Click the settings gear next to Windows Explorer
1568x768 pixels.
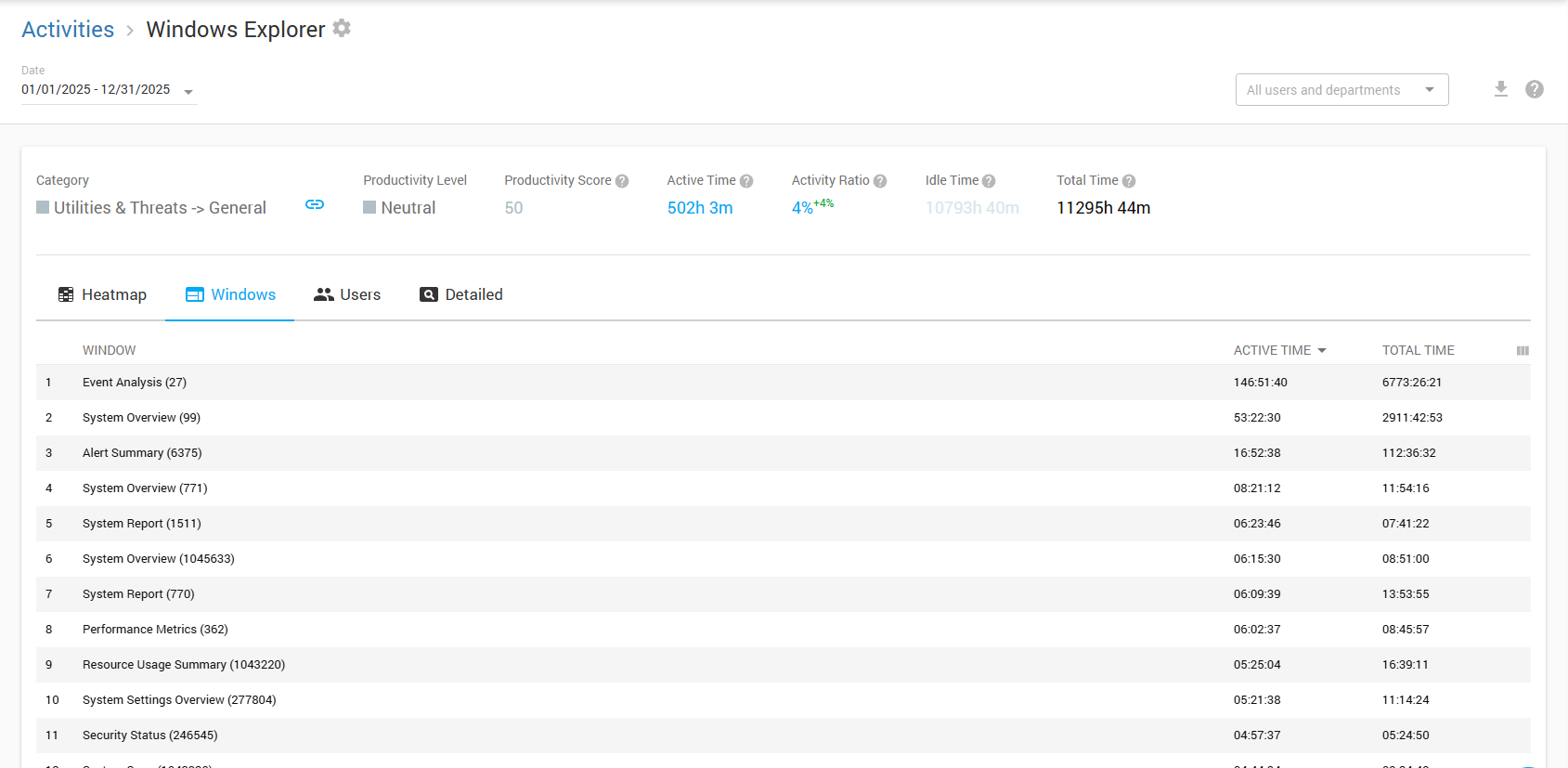342,29
